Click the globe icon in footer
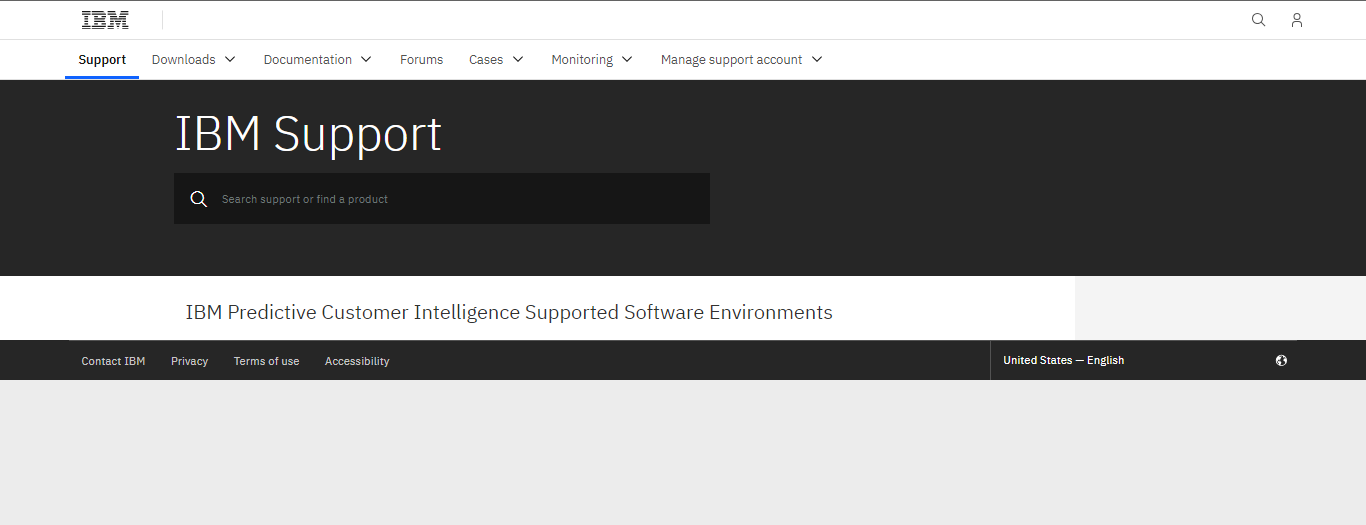1366x525 pixels. coord(1281,361)
